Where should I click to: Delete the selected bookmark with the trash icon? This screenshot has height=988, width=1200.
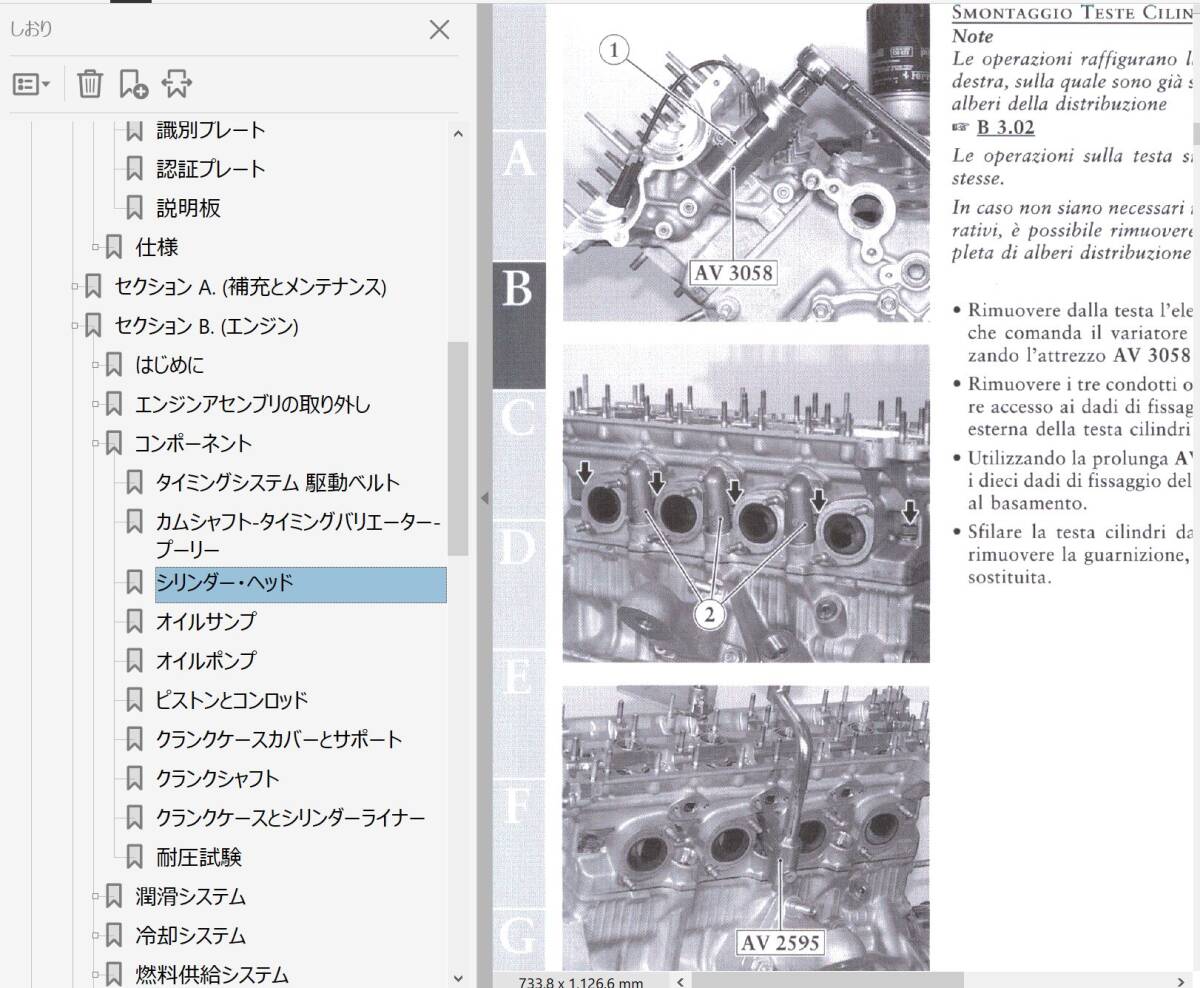pyautogui.click(x=90, y=84)
